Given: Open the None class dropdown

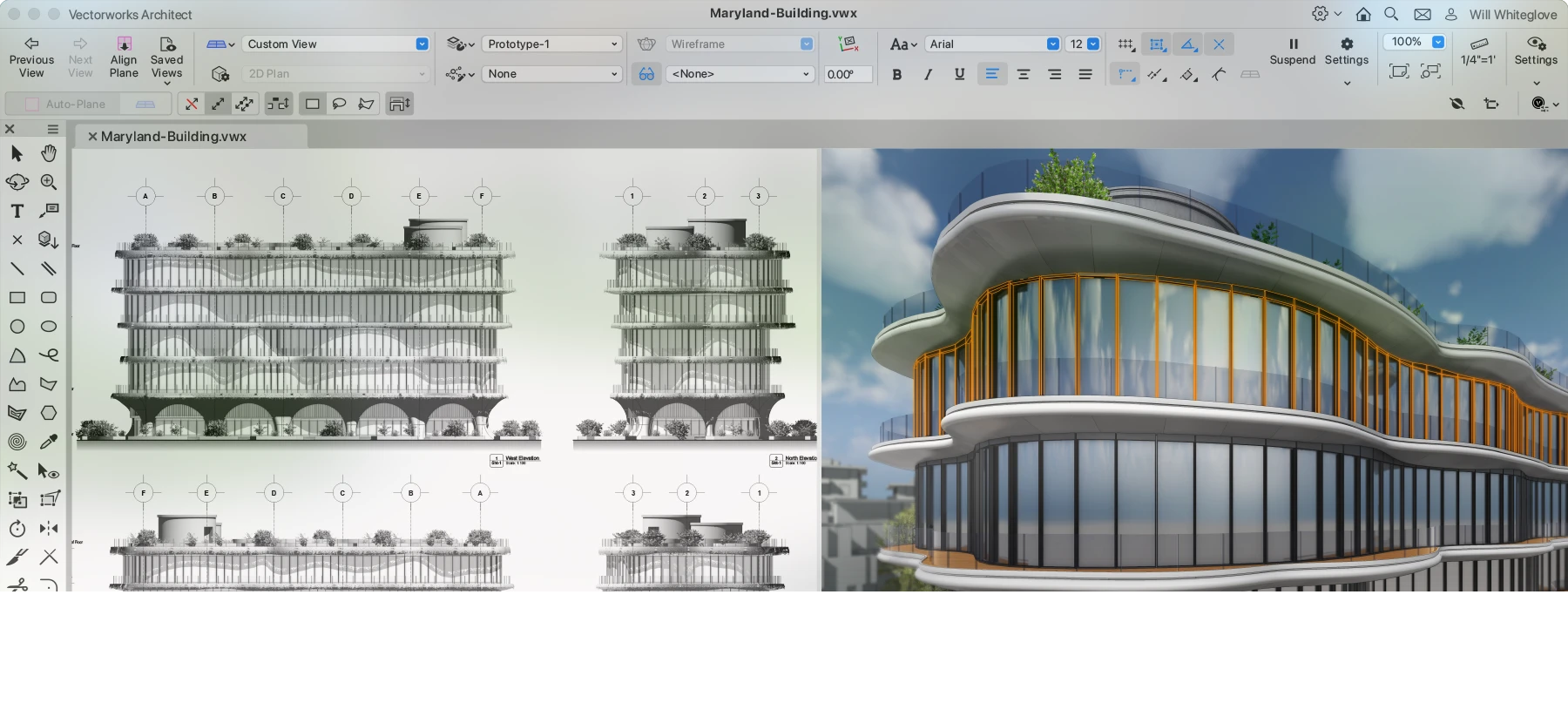Looking at the screenshot, I should [x=552, y=74].
